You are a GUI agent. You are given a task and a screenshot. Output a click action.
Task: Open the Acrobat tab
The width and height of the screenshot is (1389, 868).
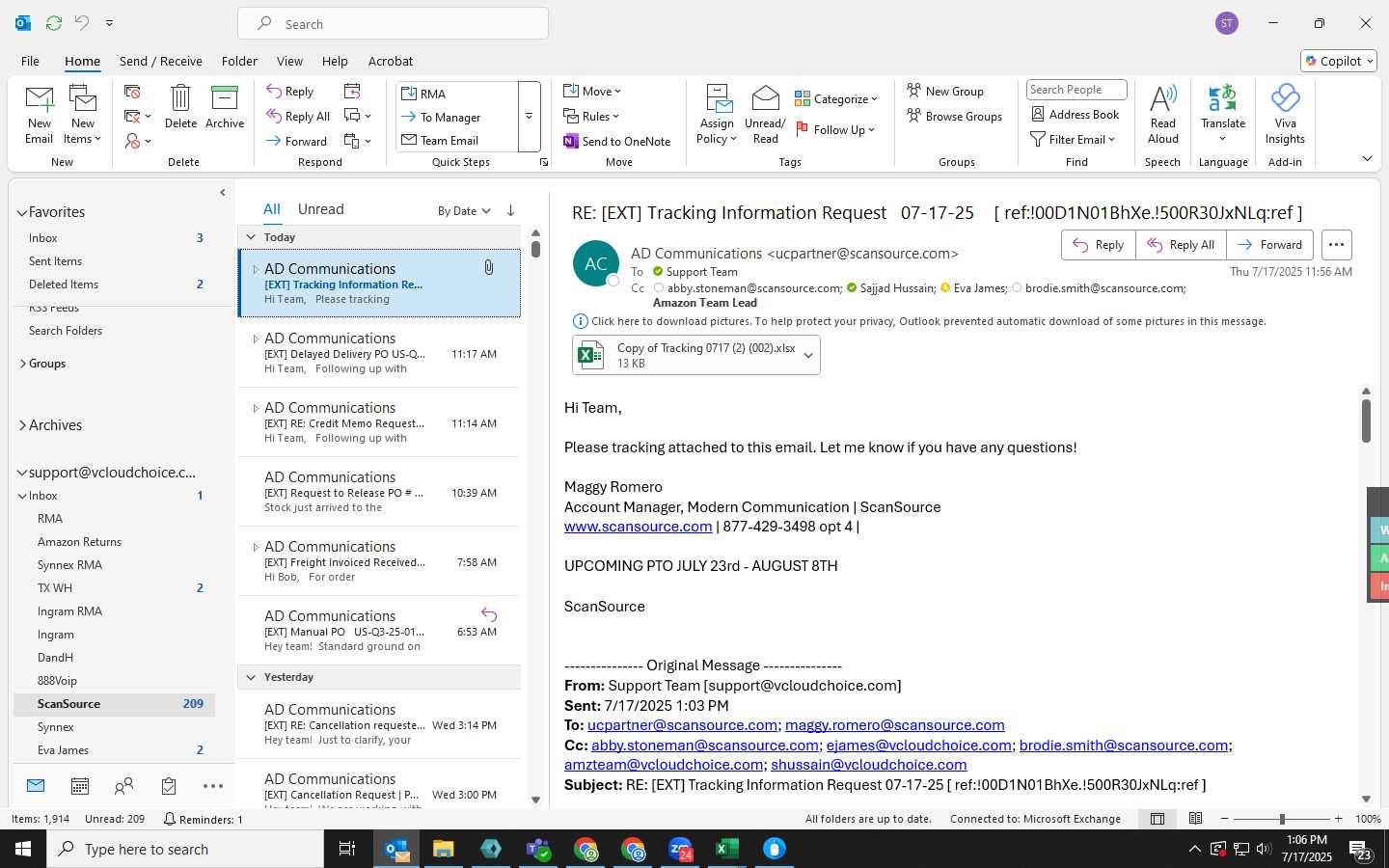tap(391, 61)
